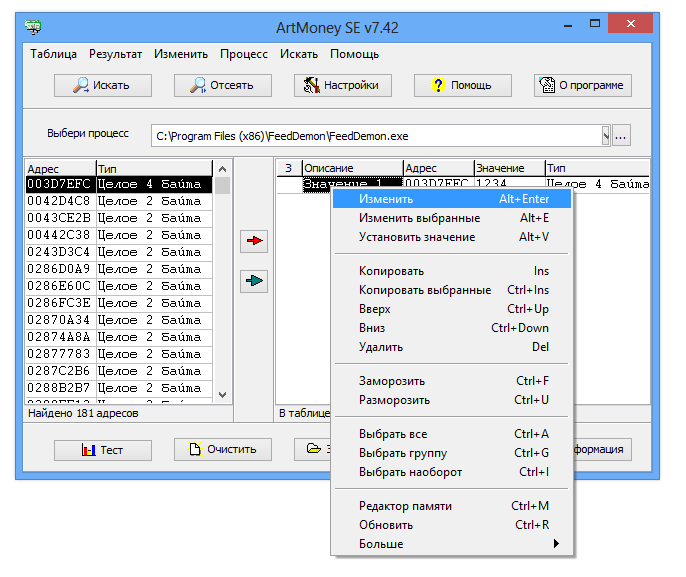Select address row 0243D3C4
Screen dimensions: 686x577
(119, 252)
